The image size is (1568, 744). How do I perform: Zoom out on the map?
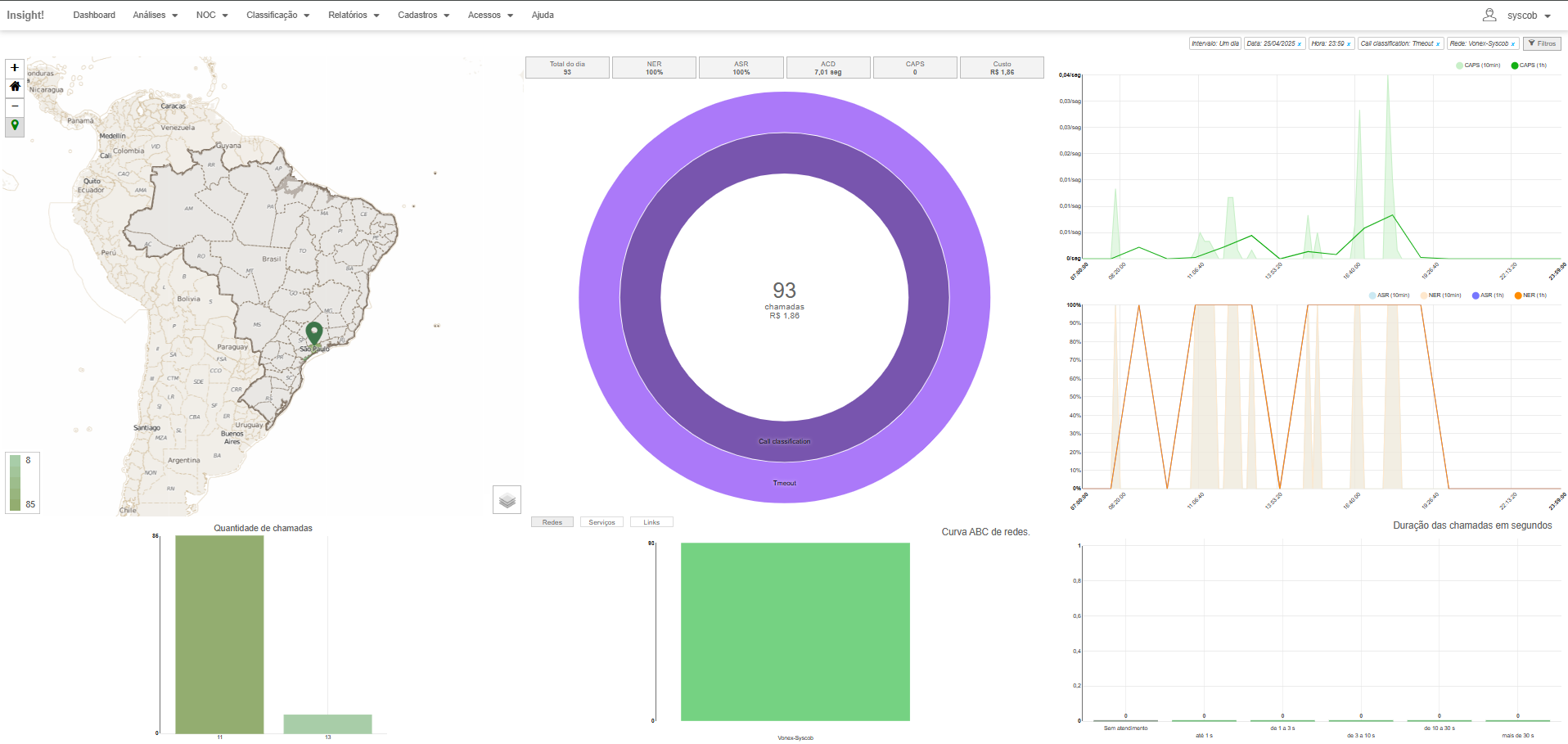coord(15,106)
